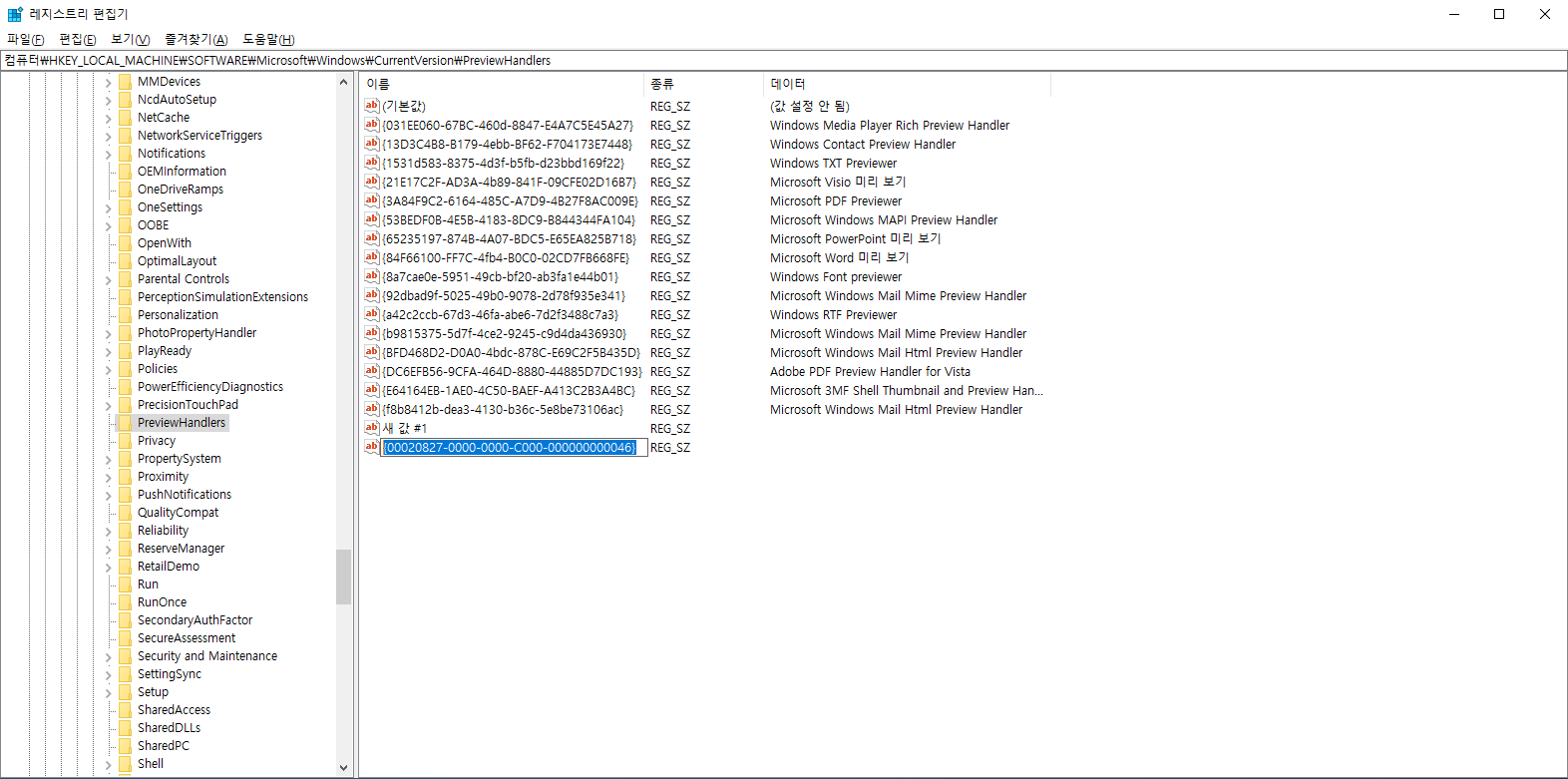Image resolution: width=1568 pixels, height=779 pixels.
Task: Select the RunOnce key in tree
Action: pos(162,602)
